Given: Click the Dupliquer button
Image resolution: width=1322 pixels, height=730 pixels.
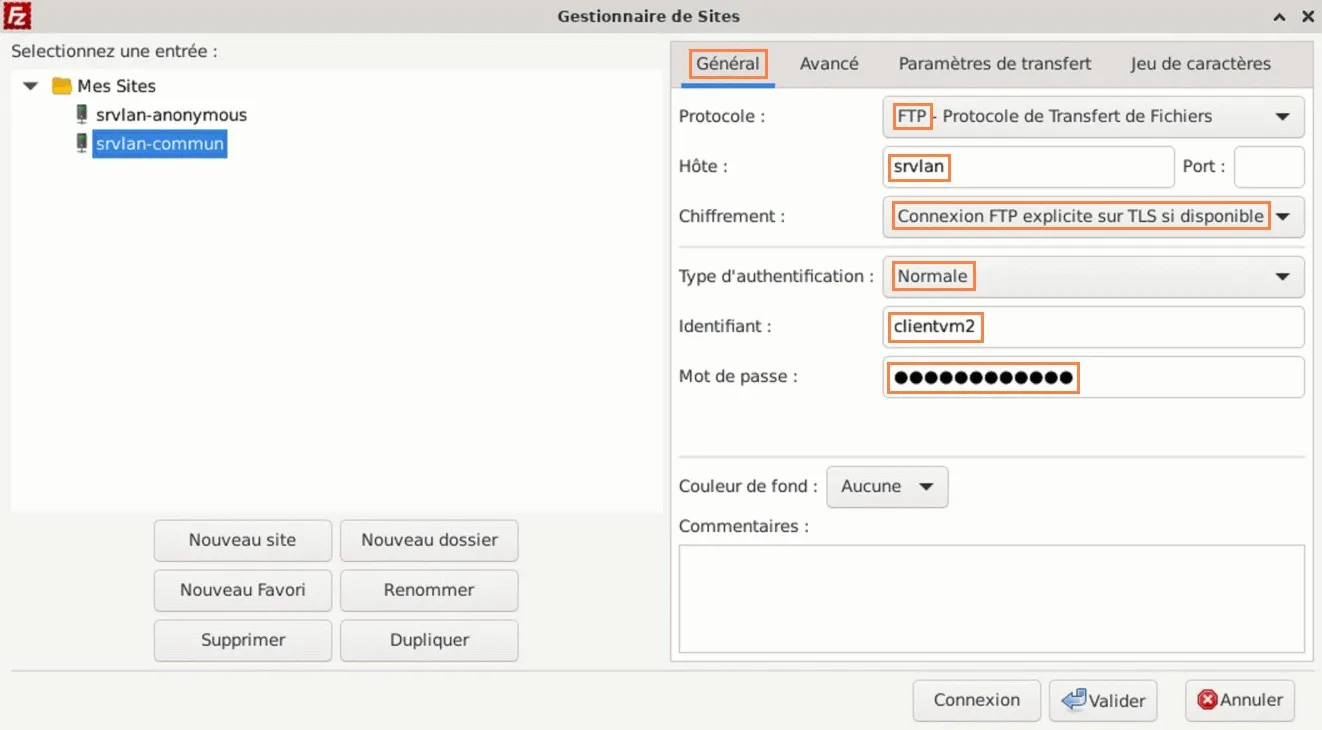Looking at the screenshot, I should pyautogui.click(x=429, y=640).
